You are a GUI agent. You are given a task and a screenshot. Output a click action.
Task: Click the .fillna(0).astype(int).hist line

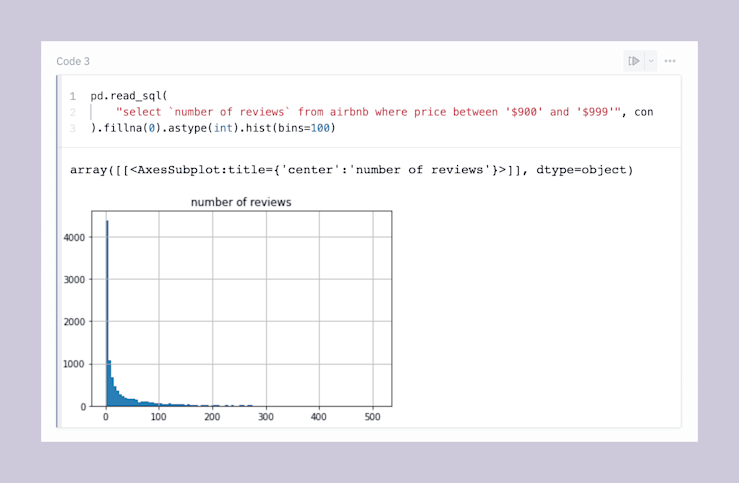213,128
